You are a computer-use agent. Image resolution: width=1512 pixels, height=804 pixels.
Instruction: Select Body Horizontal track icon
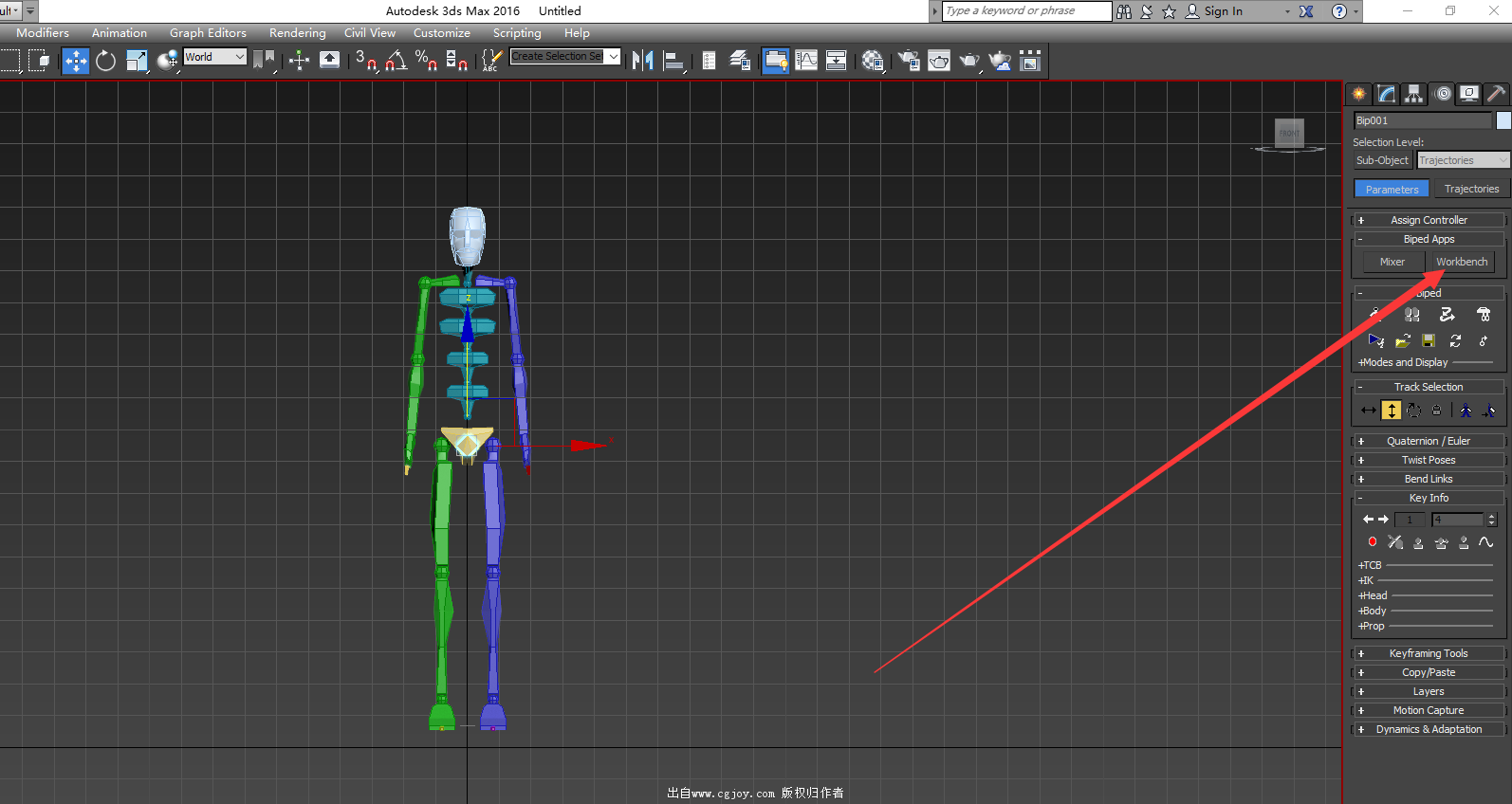tap(1369, 411)
